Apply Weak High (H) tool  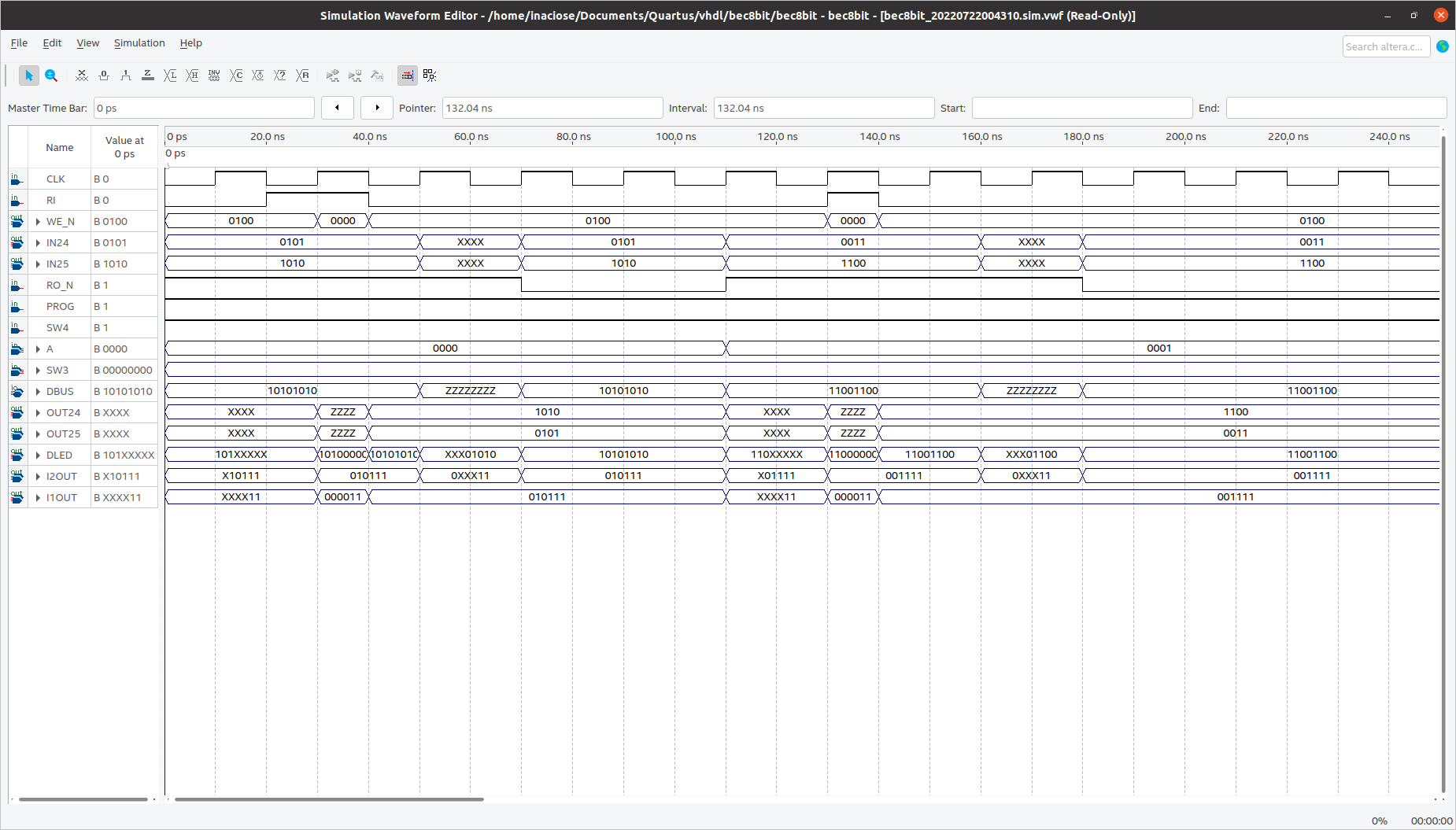click(192, 76)
